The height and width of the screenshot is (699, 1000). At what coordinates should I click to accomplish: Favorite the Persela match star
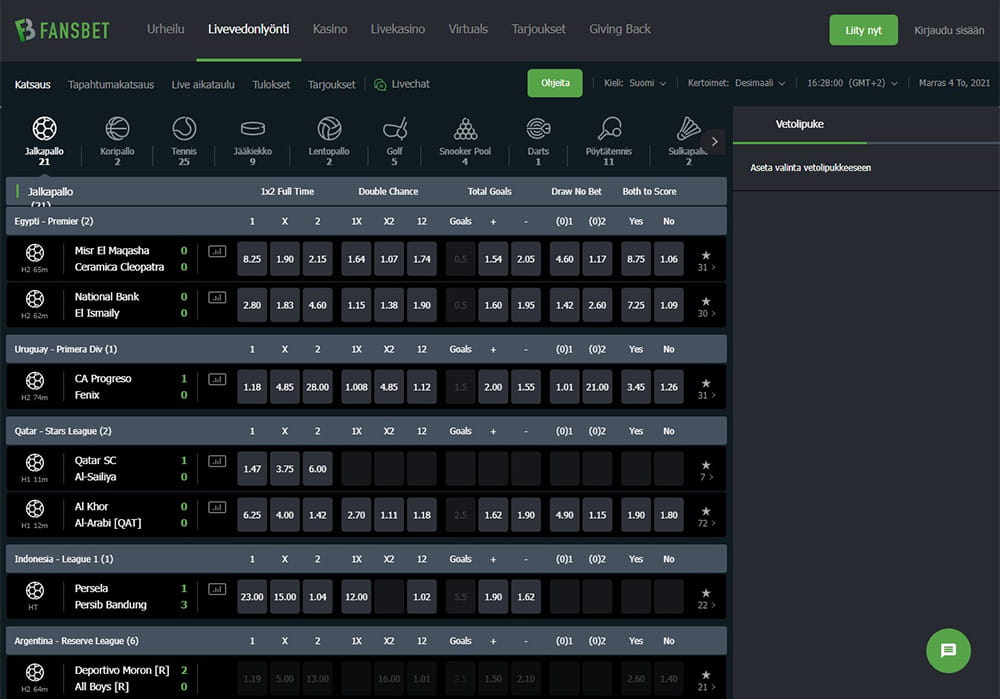pyautogui.click(x=706, y=593)
